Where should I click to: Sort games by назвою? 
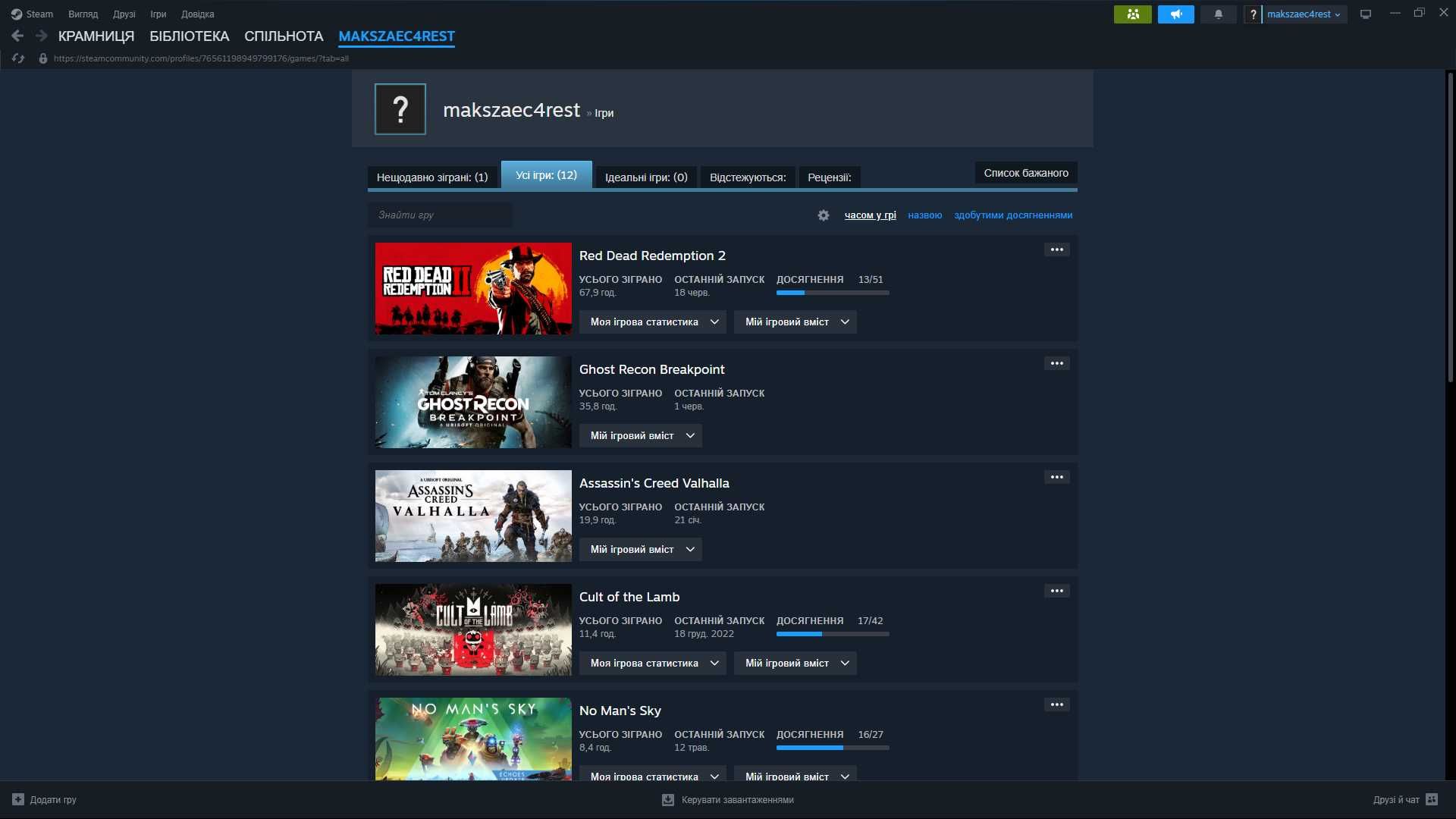coord(924,215)
